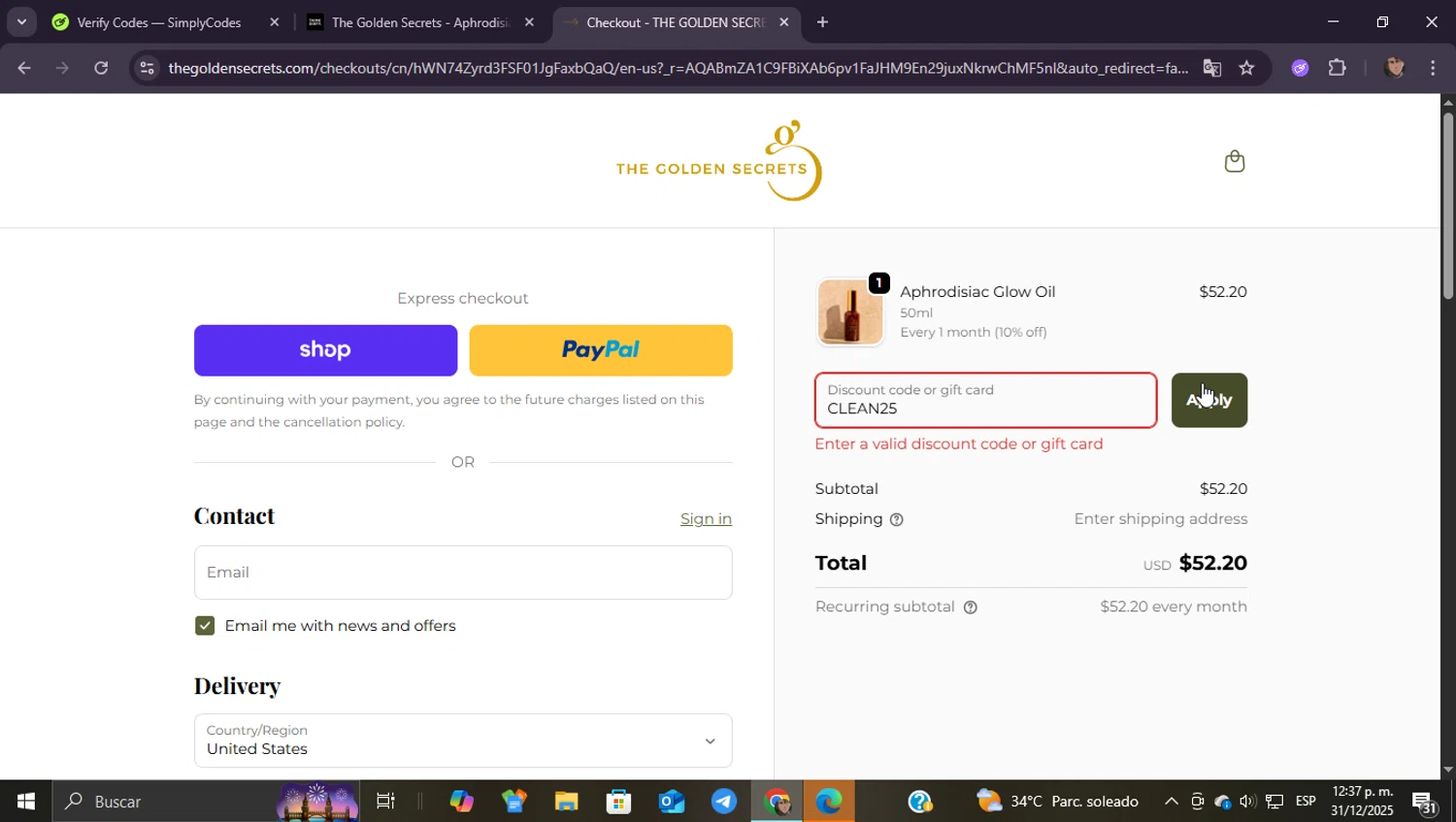The height and width of the screenshot is (822, 1456).
Task: Show hidden system tray icons
Action: 1171,802
